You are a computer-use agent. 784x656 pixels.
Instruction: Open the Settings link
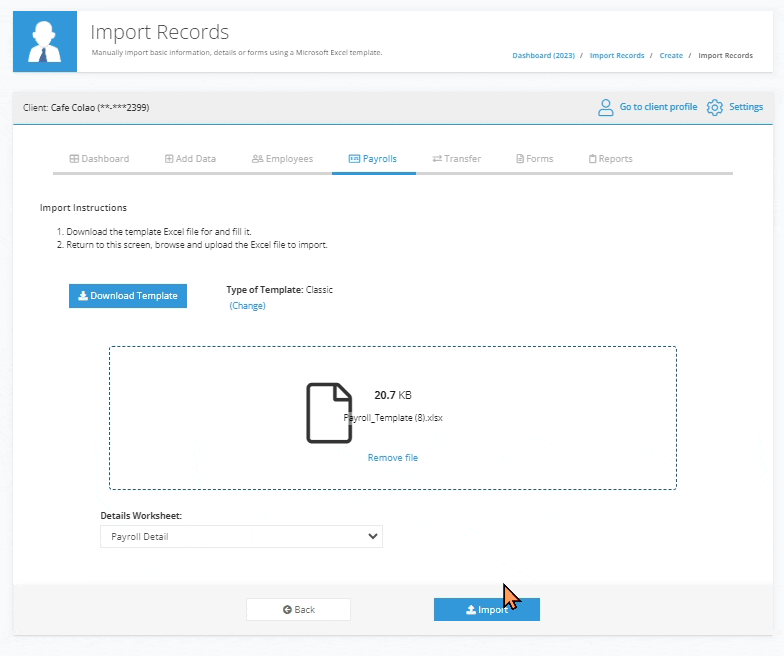coord(746,107)
